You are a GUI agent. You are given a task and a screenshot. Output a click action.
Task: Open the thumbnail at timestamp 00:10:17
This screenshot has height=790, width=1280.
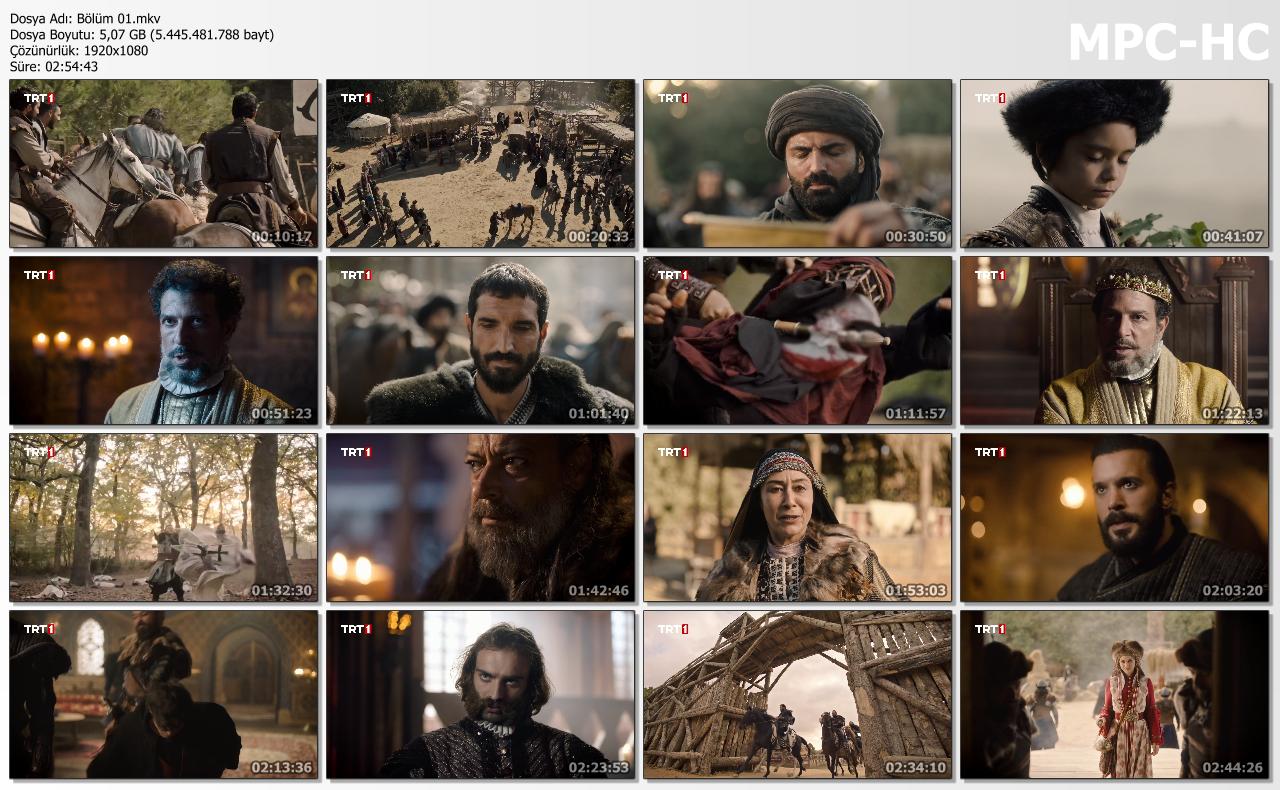coord(164,164)
